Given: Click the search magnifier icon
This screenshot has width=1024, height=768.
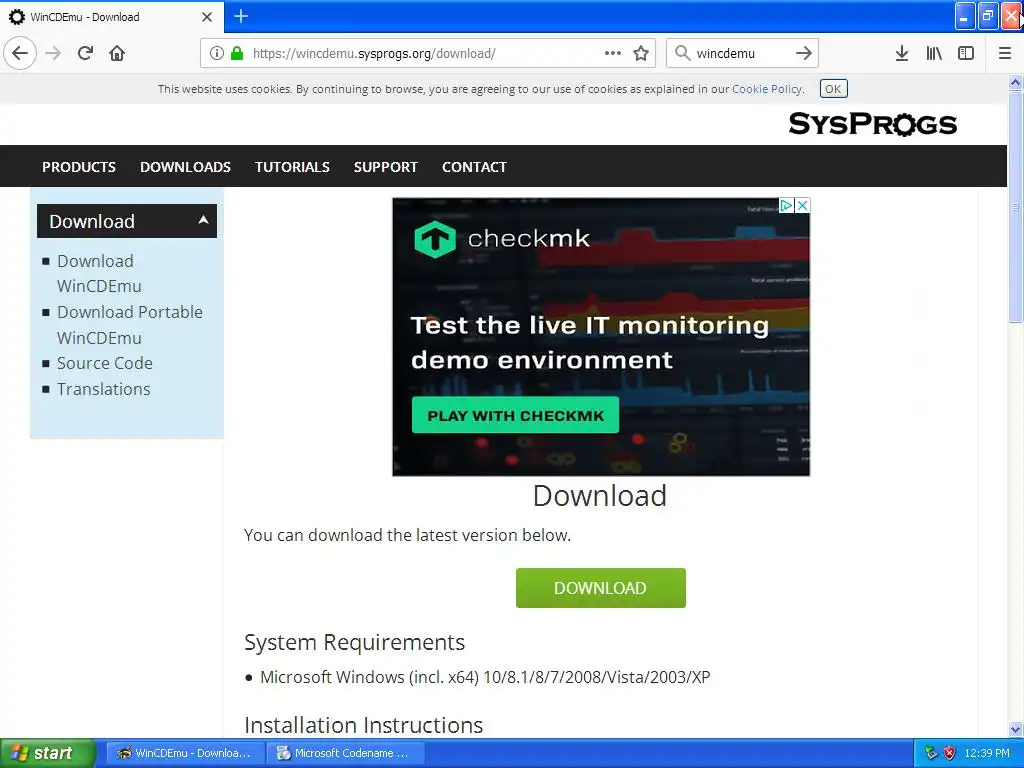Looking at the screenshot, I should [x=682, y=53].
